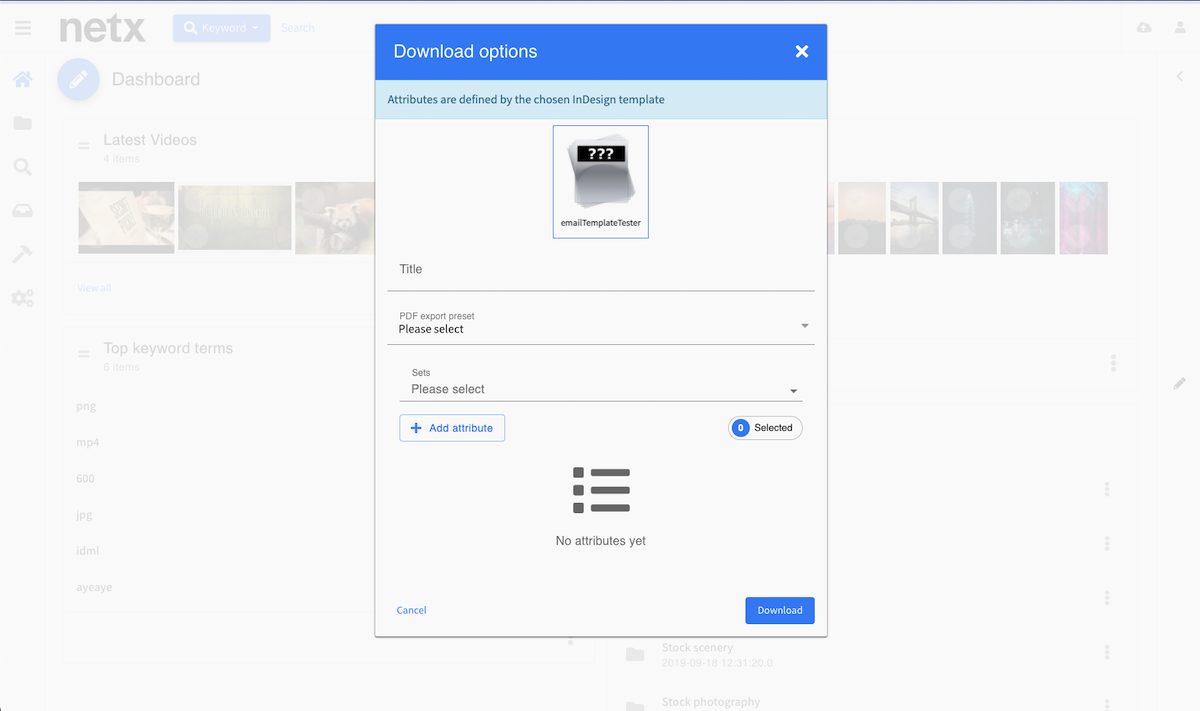This screenshot has height=711, width=1200.
Task: Open the user profile icon
Action: (1180, 28)
